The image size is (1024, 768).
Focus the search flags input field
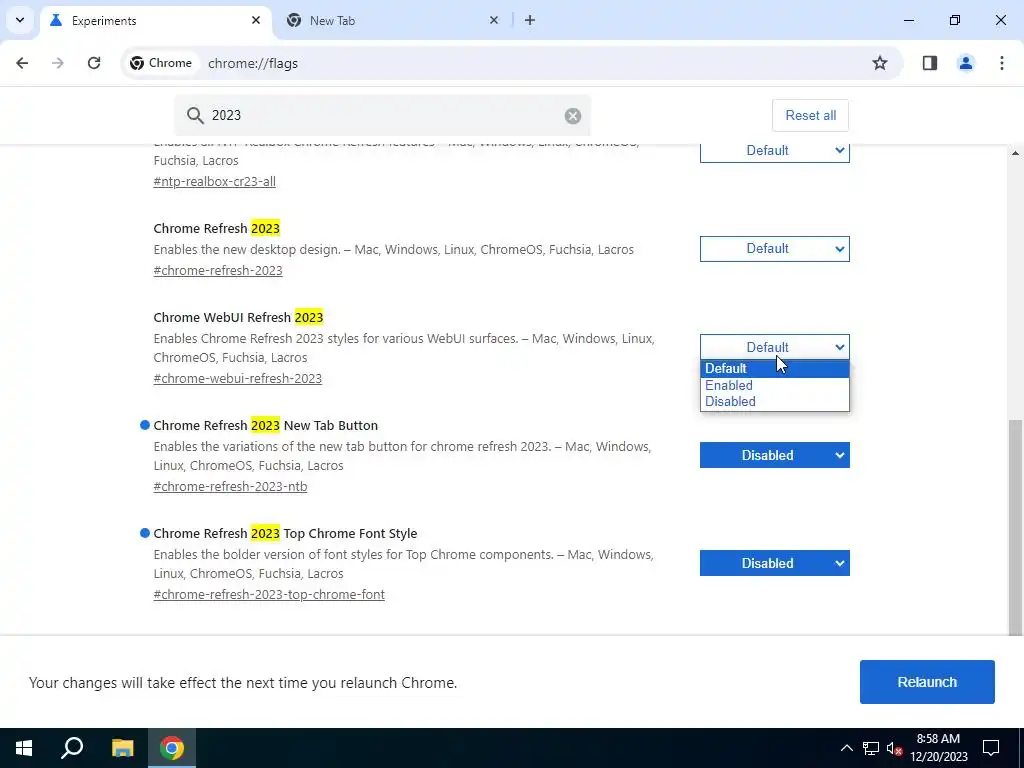(382, 116)
